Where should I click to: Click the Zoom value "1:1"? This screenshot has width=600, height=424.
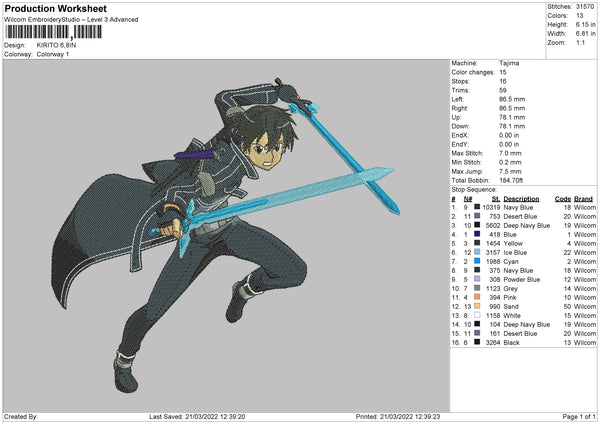click(x=580, y=42)
